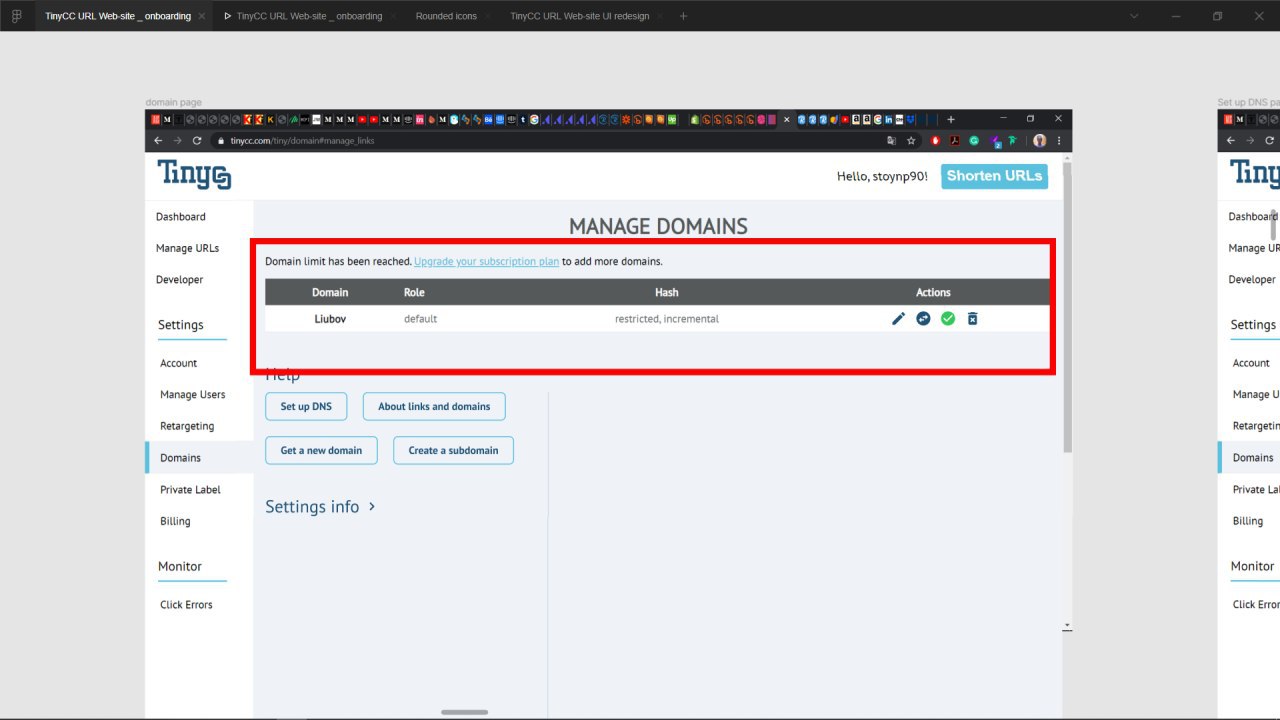Select the domain page frame label
The height and width of the screenshot is (720, 1280).
coord(173,102)
